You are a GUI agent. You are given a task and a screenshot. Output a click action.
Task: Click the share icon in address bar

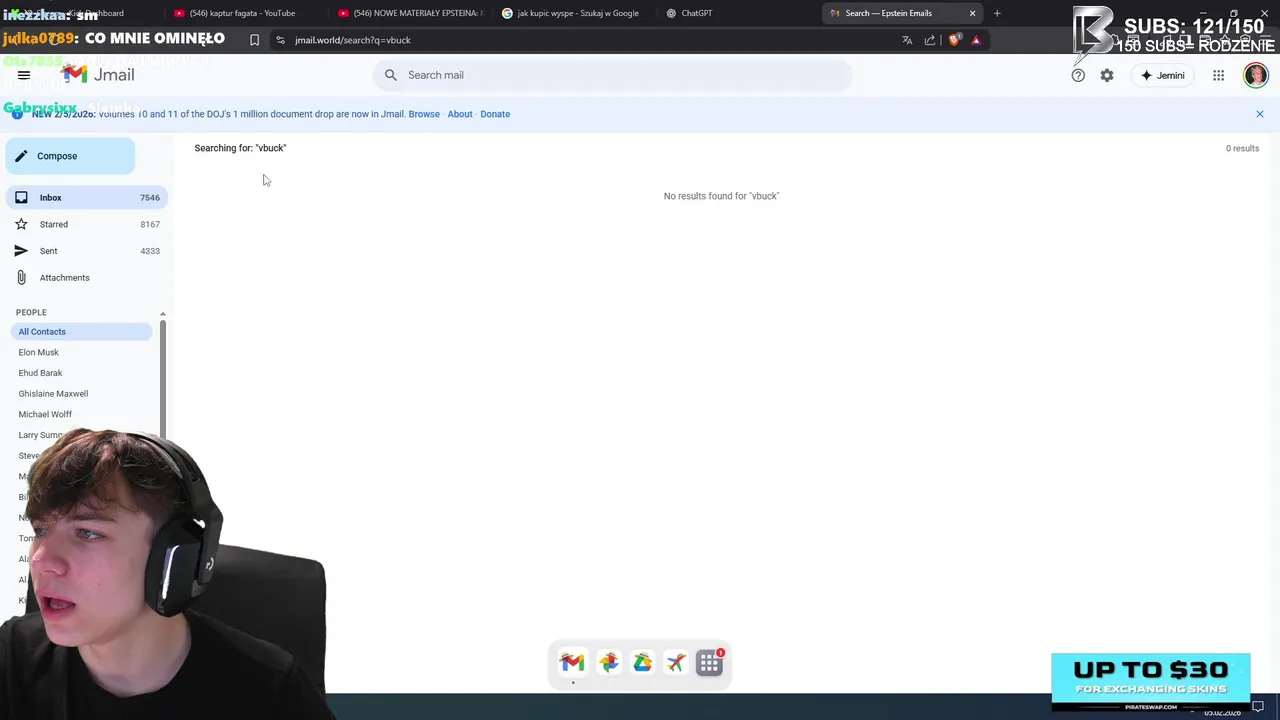[x=930, y=40]
